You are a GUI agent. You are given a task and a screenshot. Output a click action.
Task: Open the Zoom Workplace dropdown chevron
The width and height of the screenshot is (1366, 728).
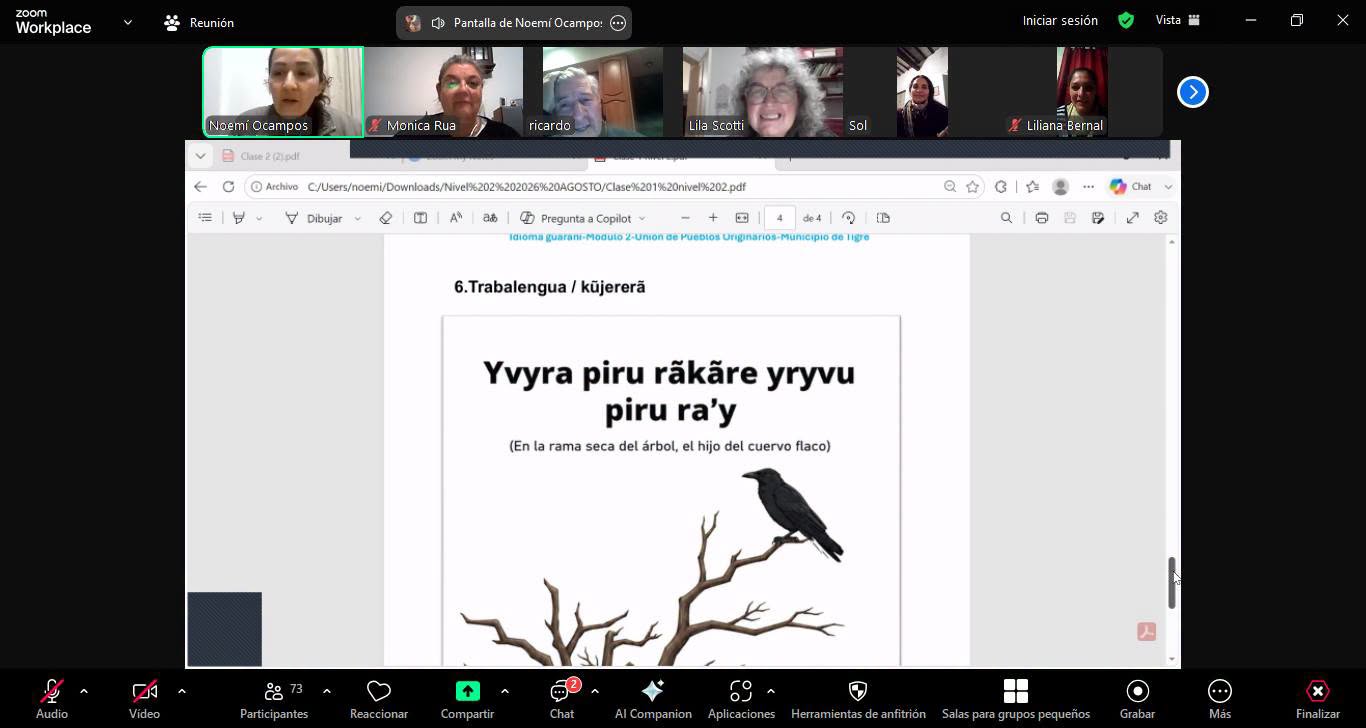[x=128, y=22]
